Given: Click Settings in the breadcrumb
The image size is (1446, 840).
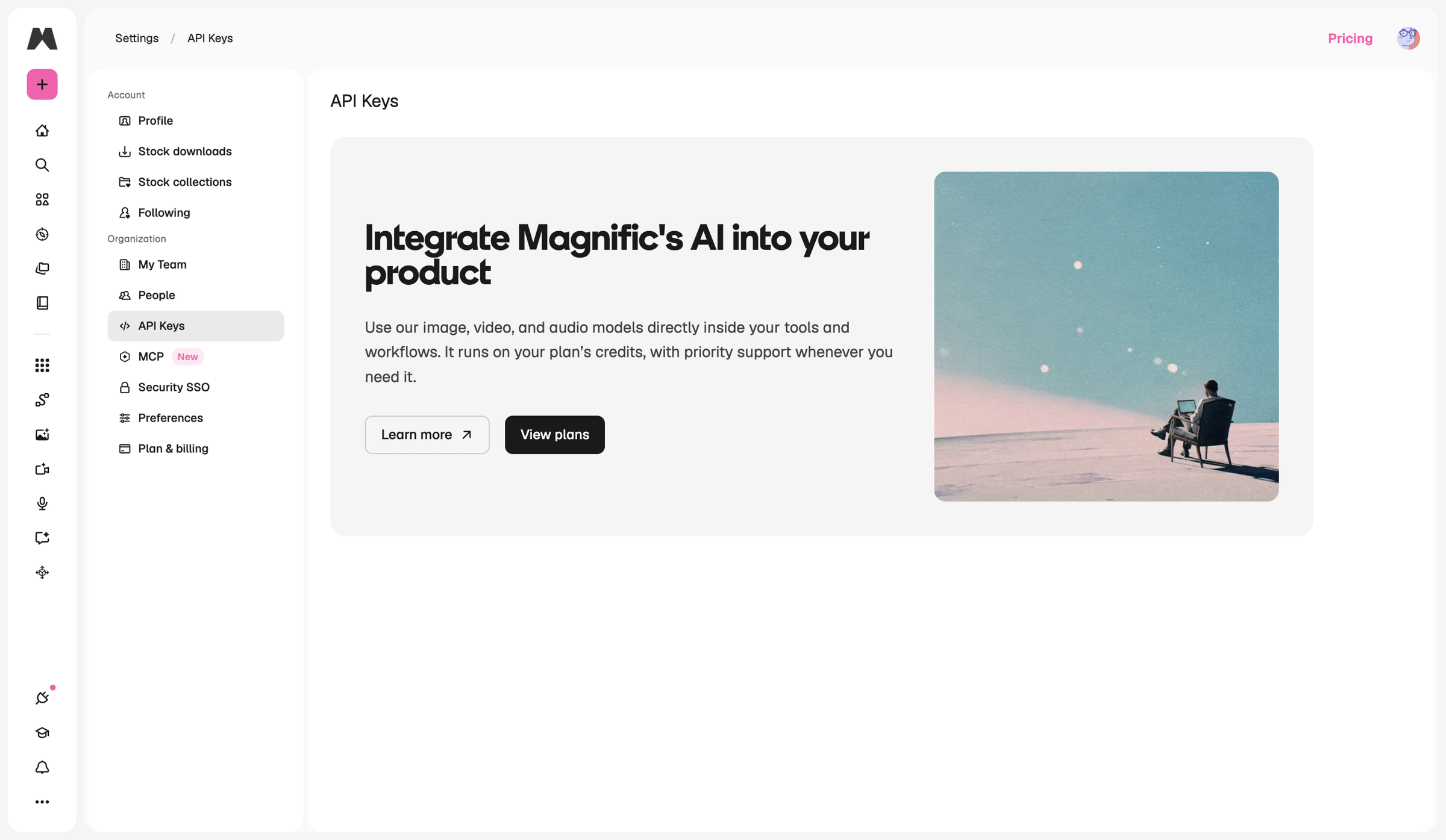Looking at the screenshot, I should [x=137, y=38].
